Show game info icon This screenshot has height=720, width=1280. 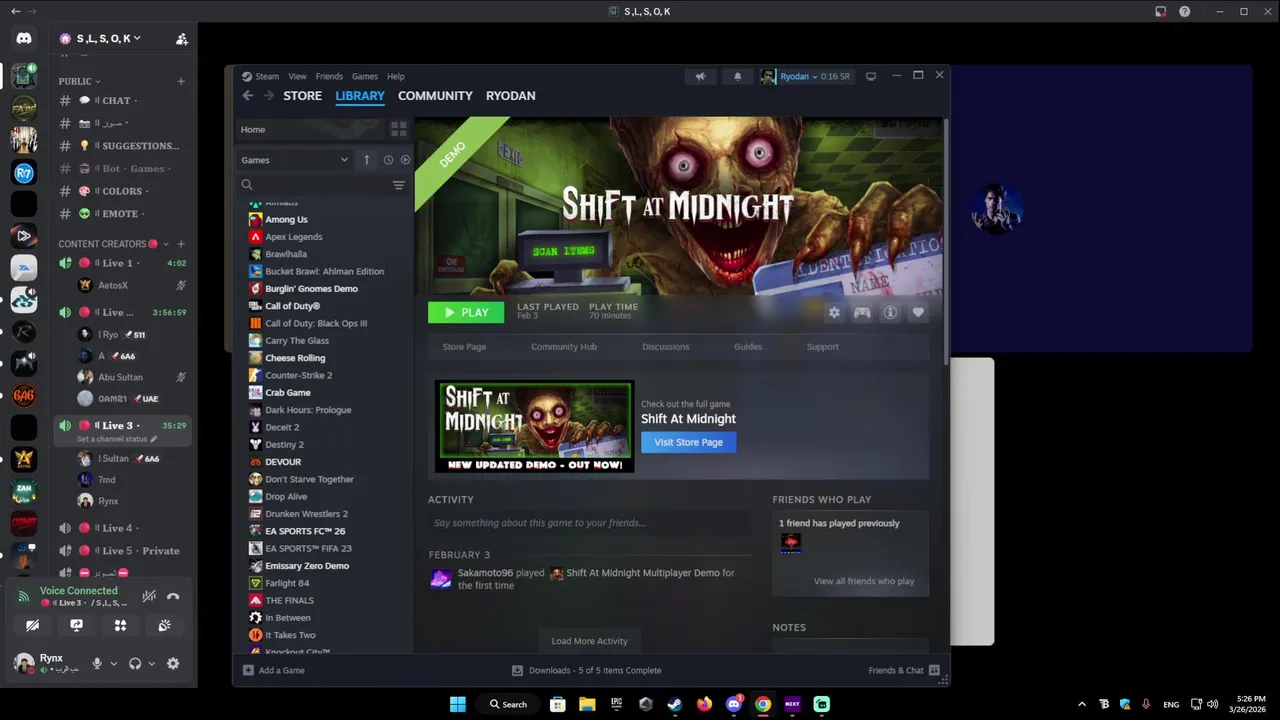[890, 313]
